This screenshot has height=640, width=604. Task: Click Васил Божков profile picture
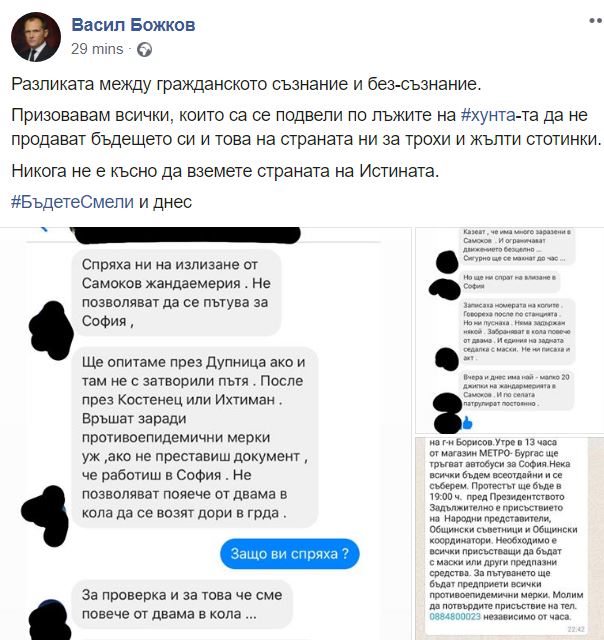pos(36,37)
